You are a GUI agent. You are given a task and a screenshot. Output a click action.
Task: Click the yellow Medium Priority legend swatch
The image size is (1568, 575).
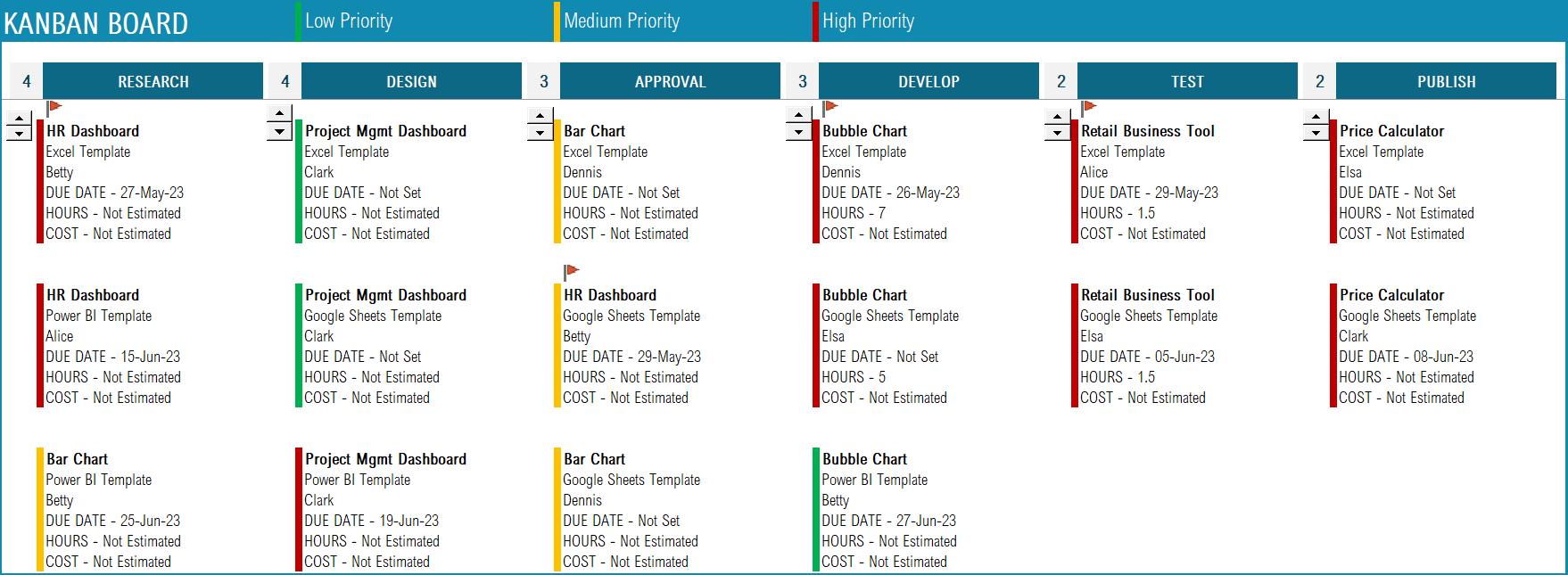click(x=557, y=21)
